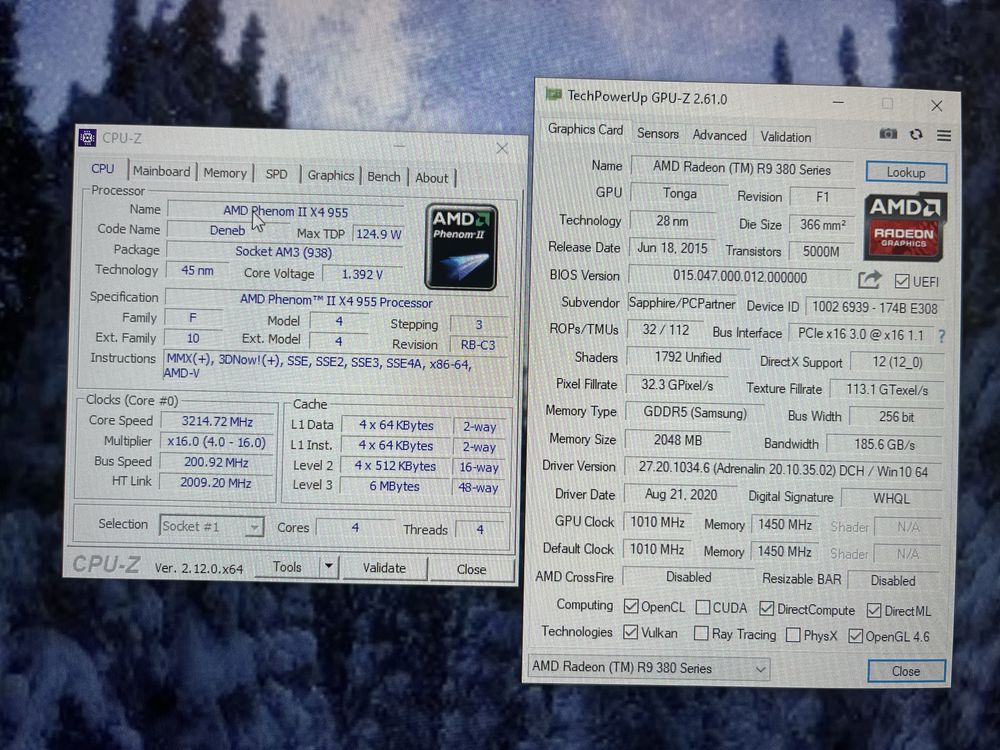Toggle the Ray Tracing checkbox
Viewport: 1000px width, 750px height.
point(701,633)
